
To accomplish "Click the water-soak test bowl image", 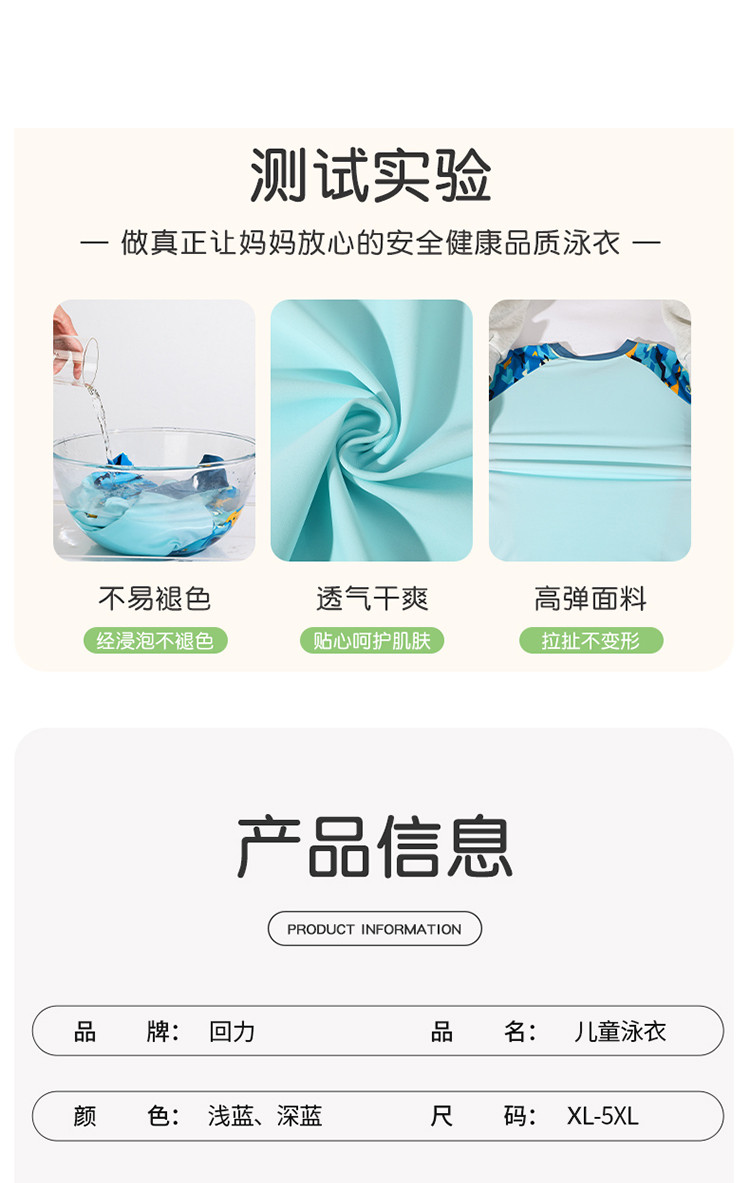I will click(x=154, y=430).
